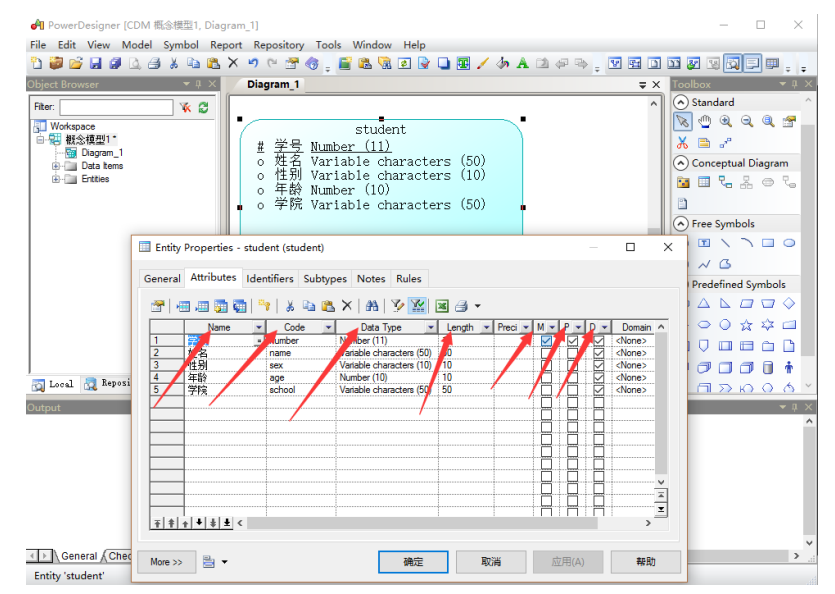The height and width of the screenshot is (594, 835).
Task: Collapse the Conceptual Diagram toolbox section
Action: (x=681, y=163)
